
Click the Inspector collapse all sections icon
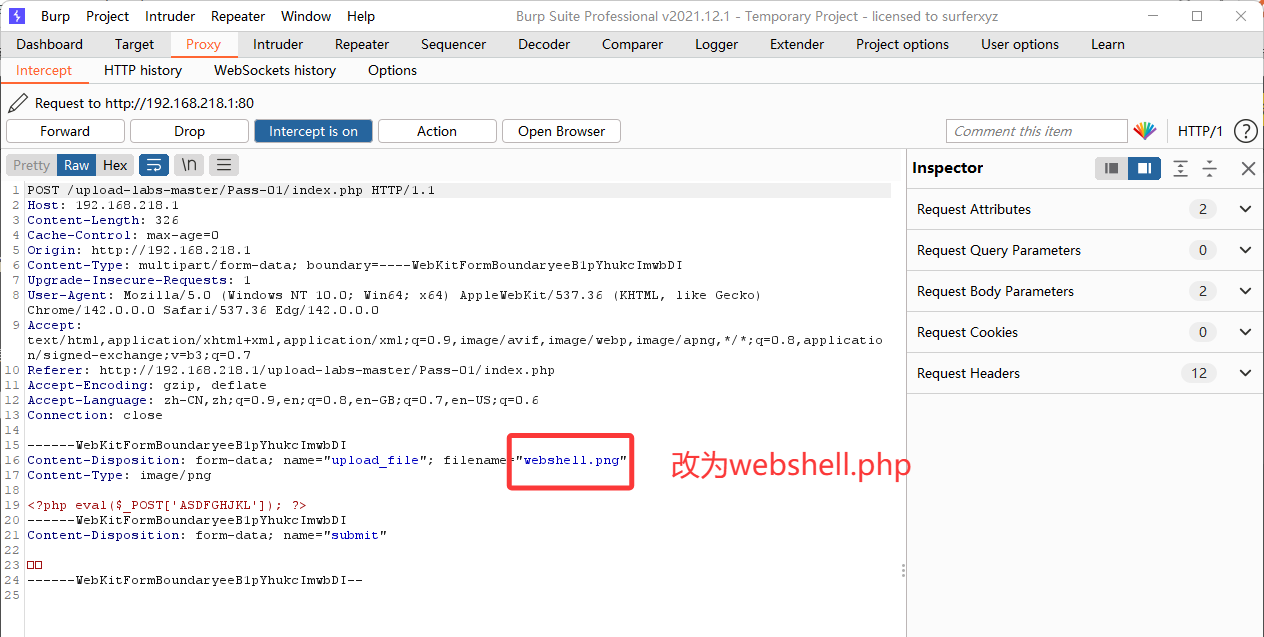pyautogui.click(x=1210, y=168)
